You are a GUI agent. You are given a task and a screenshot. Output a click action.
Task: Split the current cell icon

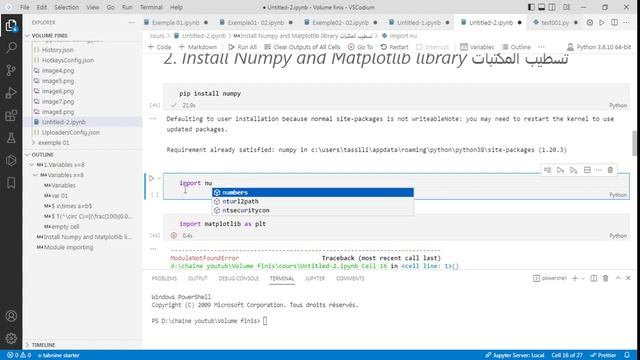click(587, 170)
